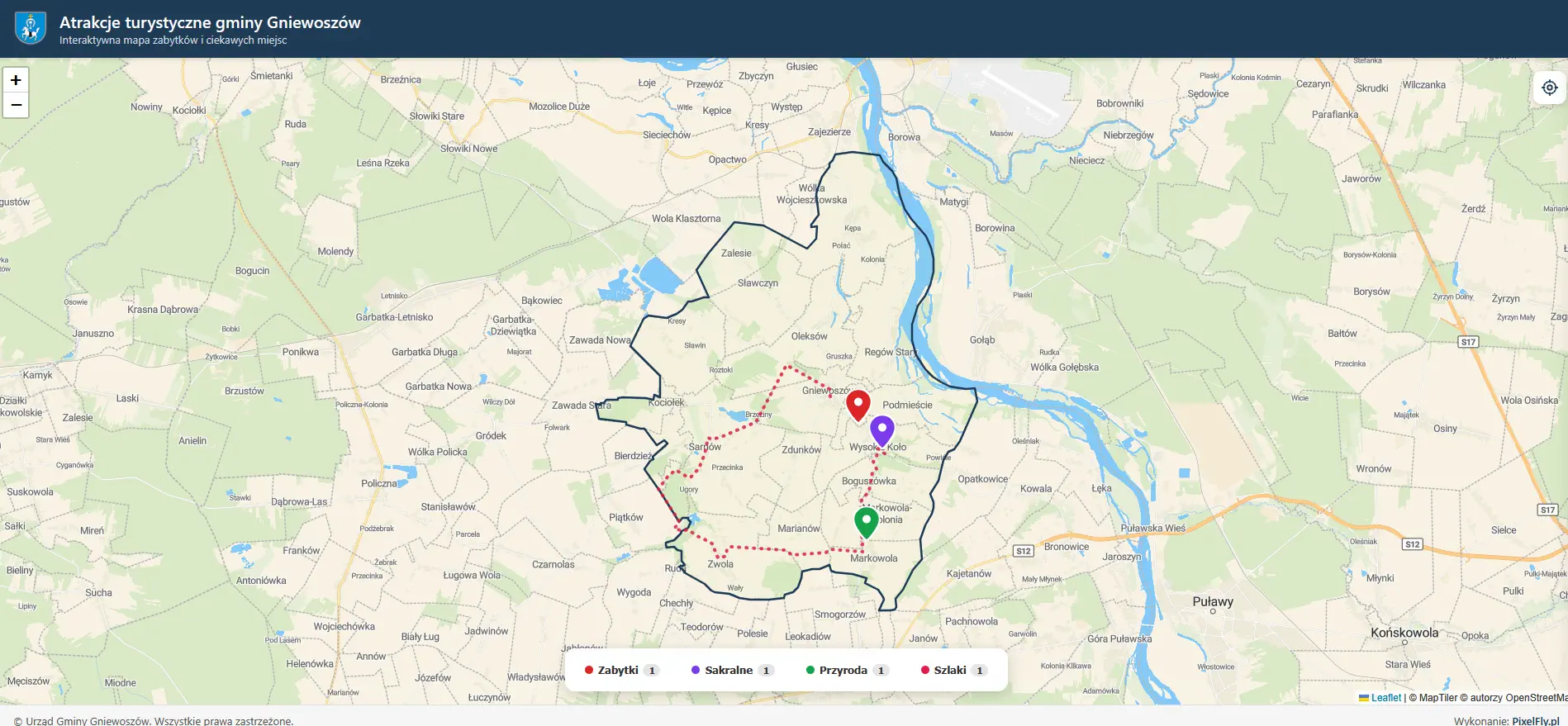Click the Końskowola label on map
Screen dimensions: 1568x726
tap(1404, 633)
